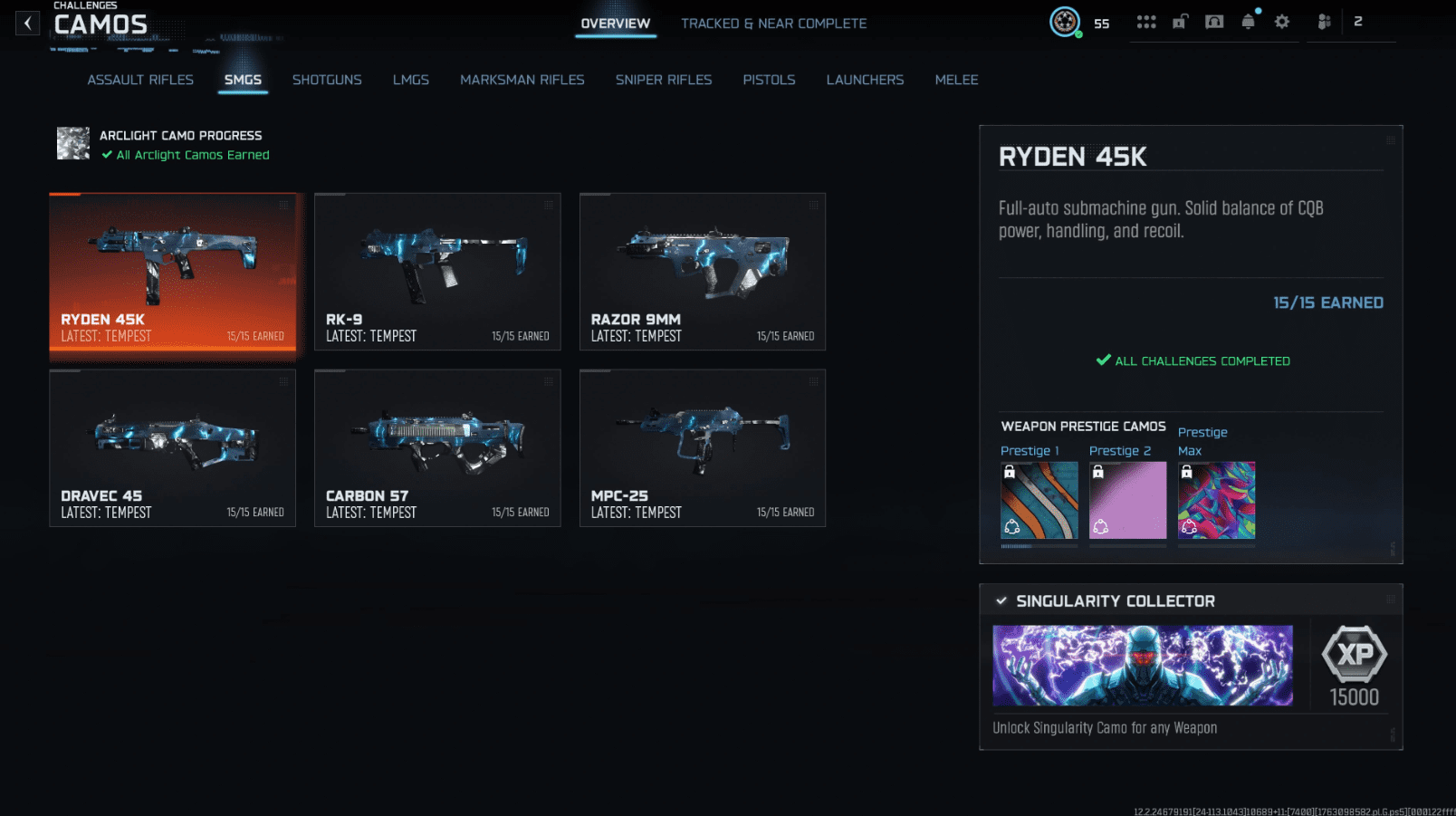Click the store unlock padlock icon

click(1180, 21)
